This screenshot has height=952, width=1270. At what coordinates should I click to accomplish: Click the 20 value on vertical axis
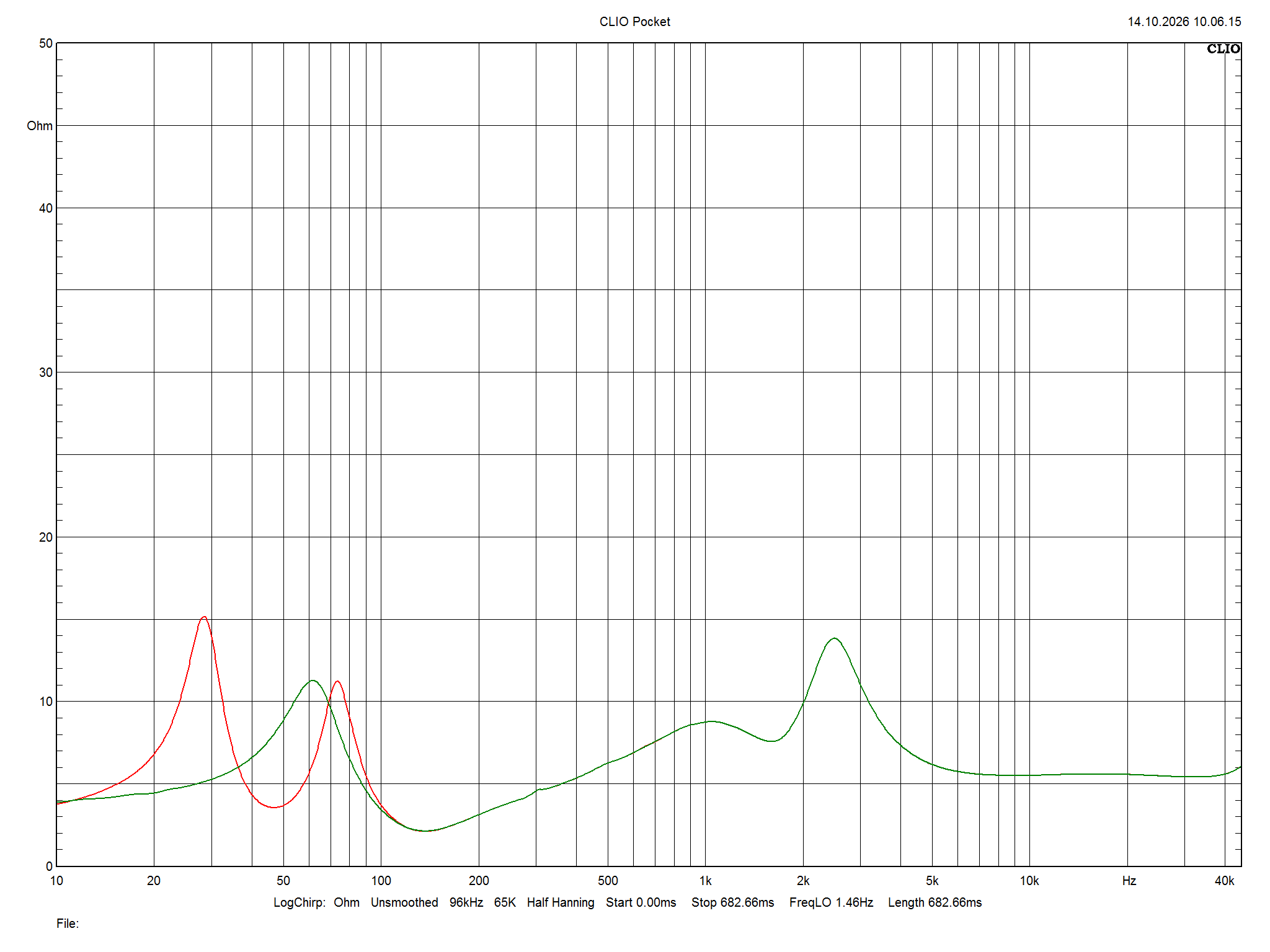(46, 537)
